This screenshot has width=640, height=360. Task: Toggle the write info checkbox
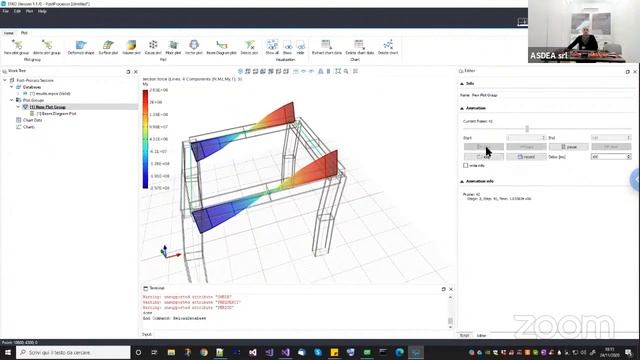[x=466, y=165]
